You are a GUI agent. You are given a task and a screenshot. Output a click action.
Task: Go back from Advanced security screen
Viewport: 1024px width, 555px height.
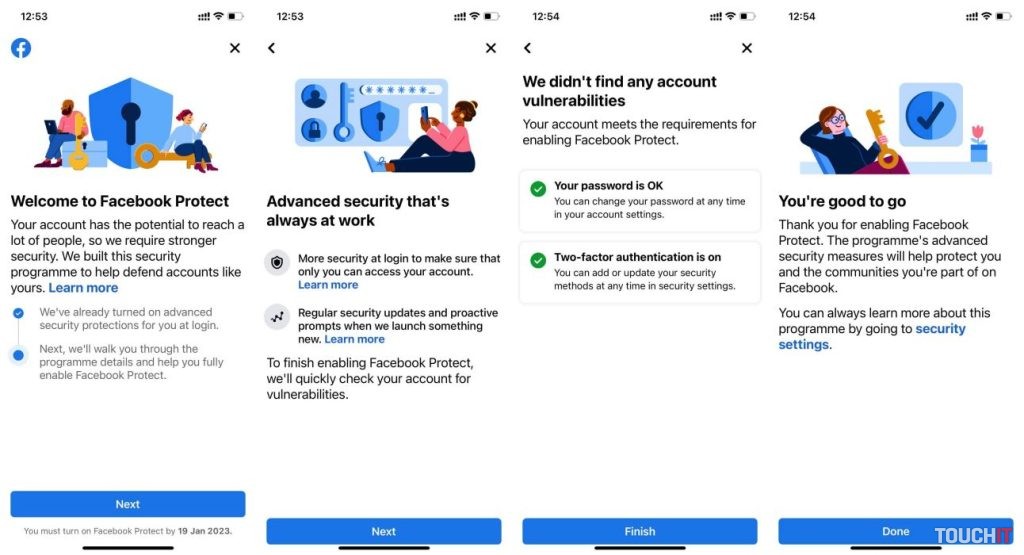point(272,48)
